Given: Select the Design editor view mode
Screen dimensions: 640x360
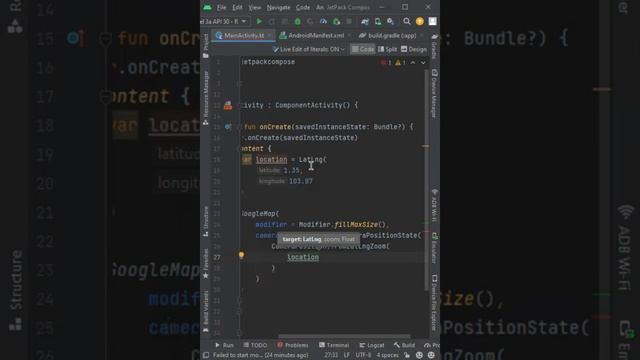Looking at the screenshot, I should click(x=413, y=49).
